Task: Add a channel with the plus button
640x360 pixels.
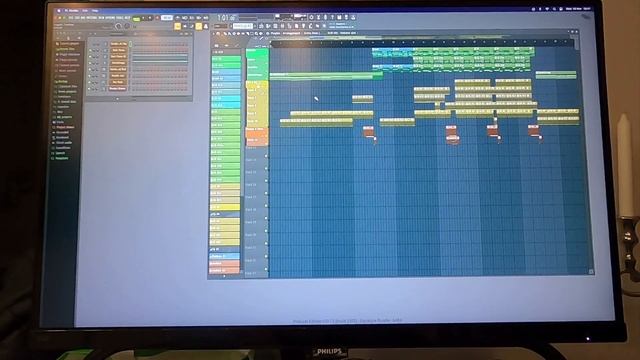Action: point(118,98)
